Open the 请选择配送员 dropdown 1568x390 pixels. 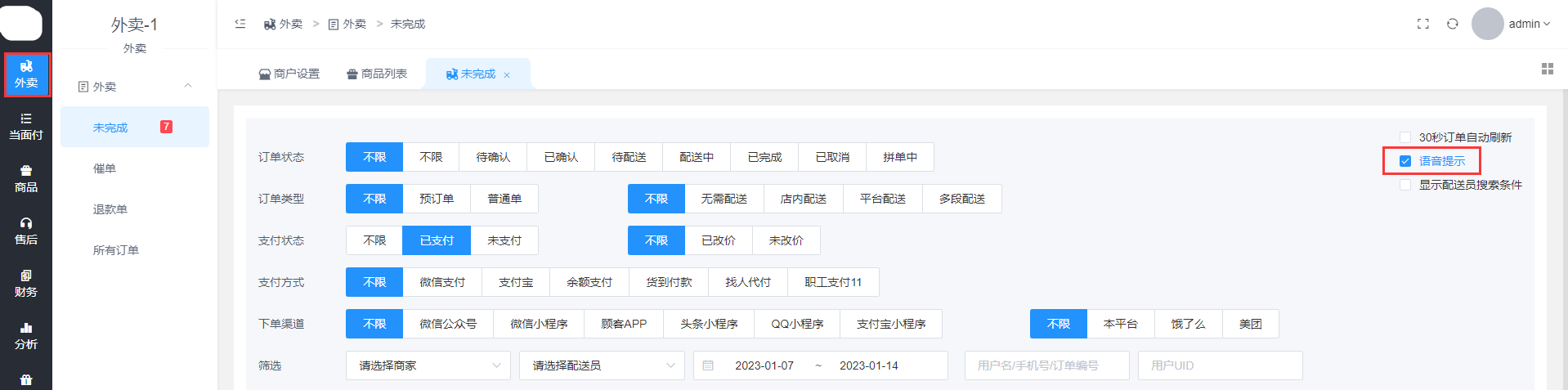point(602,365)
